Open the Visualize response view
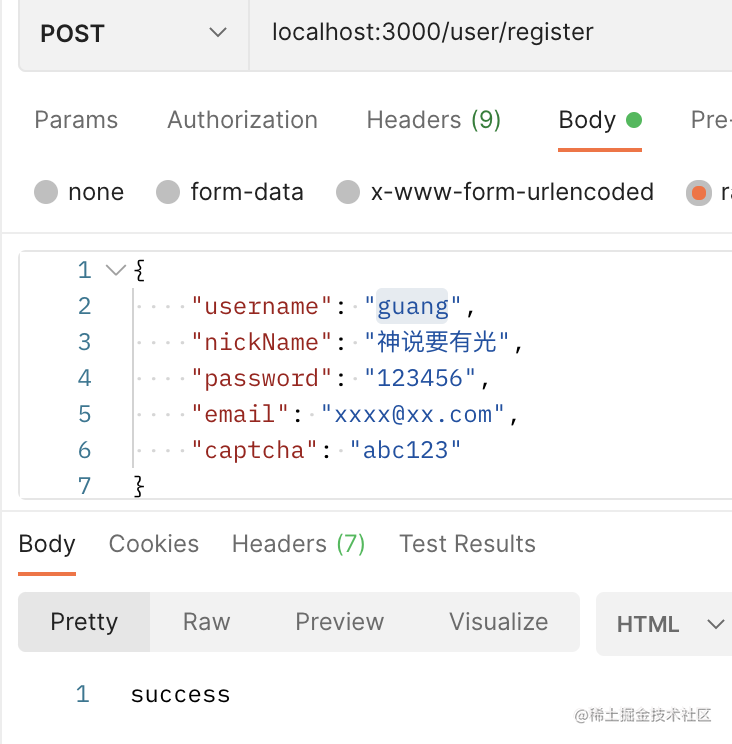Viewport: 732px width, 744px height. click(498, 622)
